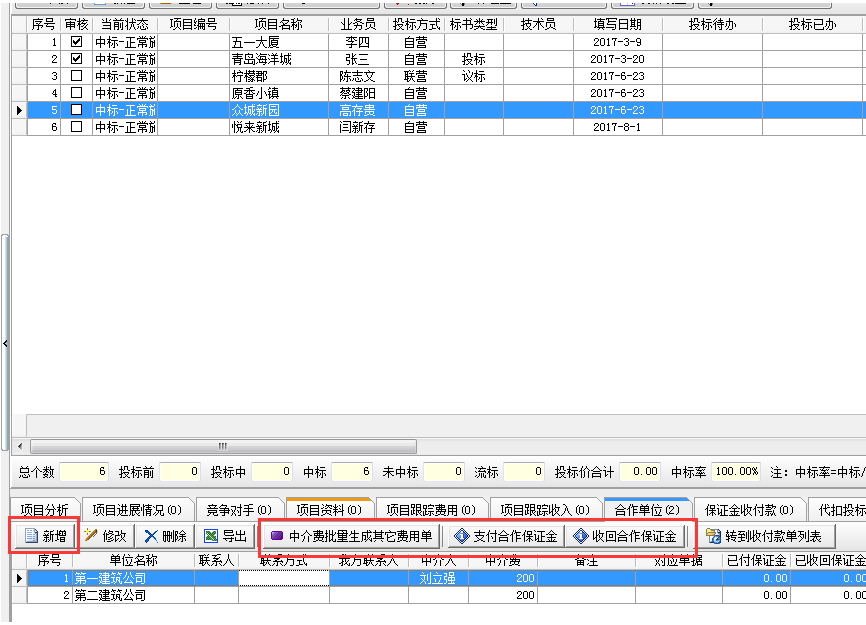This screenshot has width=866, height=625.
Task: Select the 原香小镇 project cell
Action: tap(278, 93)
